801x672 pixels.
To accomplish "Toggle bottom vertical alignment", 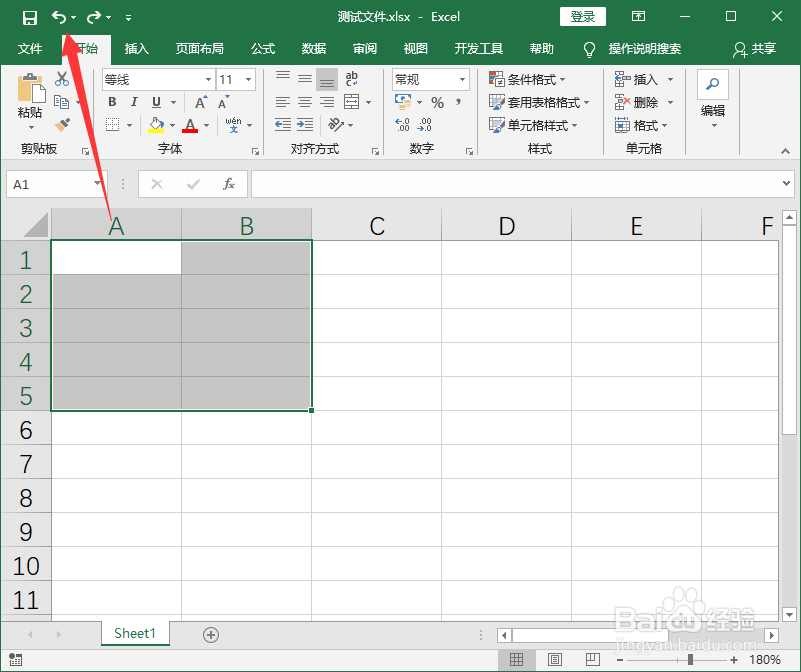I will (x=327, y=79).
